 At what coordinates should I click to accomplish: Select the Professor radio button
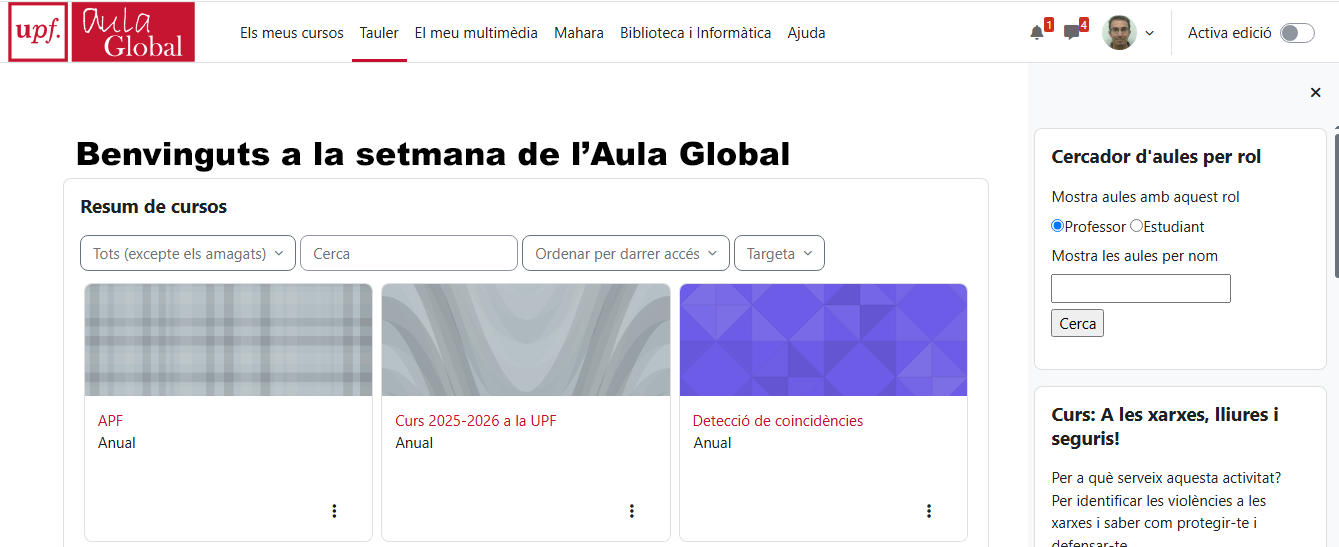tap(1058, 226)
